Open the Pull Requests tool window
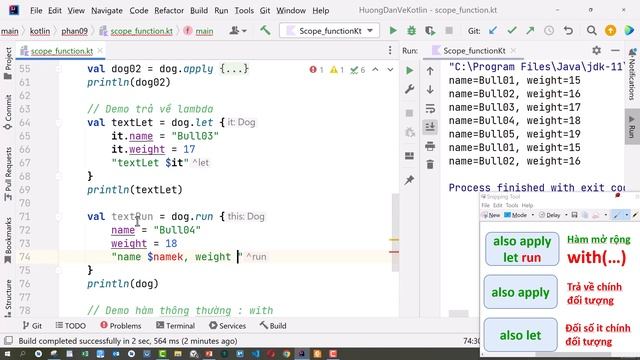 point(8,174)
